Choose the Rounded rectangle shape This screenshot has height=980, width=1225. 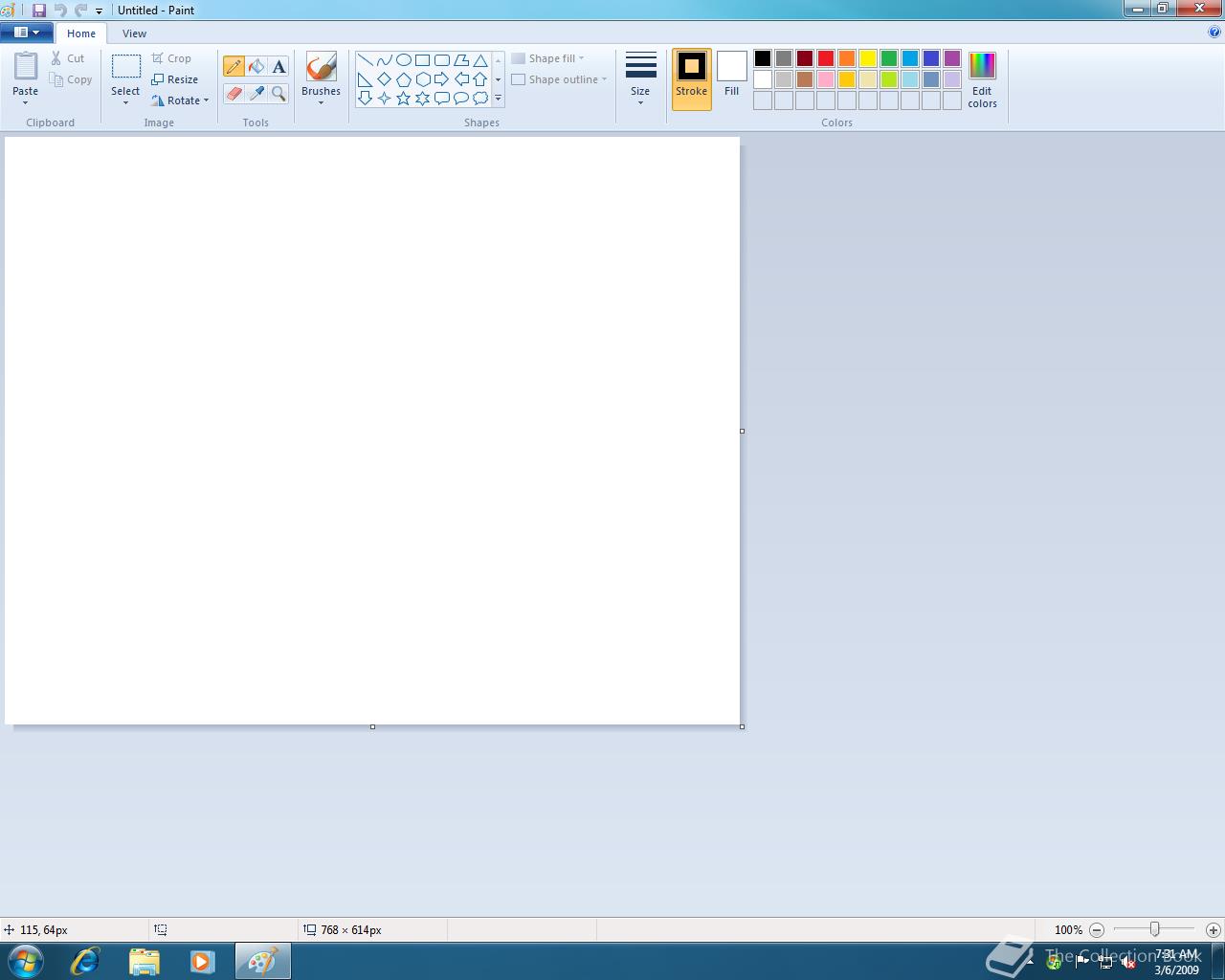pos(441,60)
